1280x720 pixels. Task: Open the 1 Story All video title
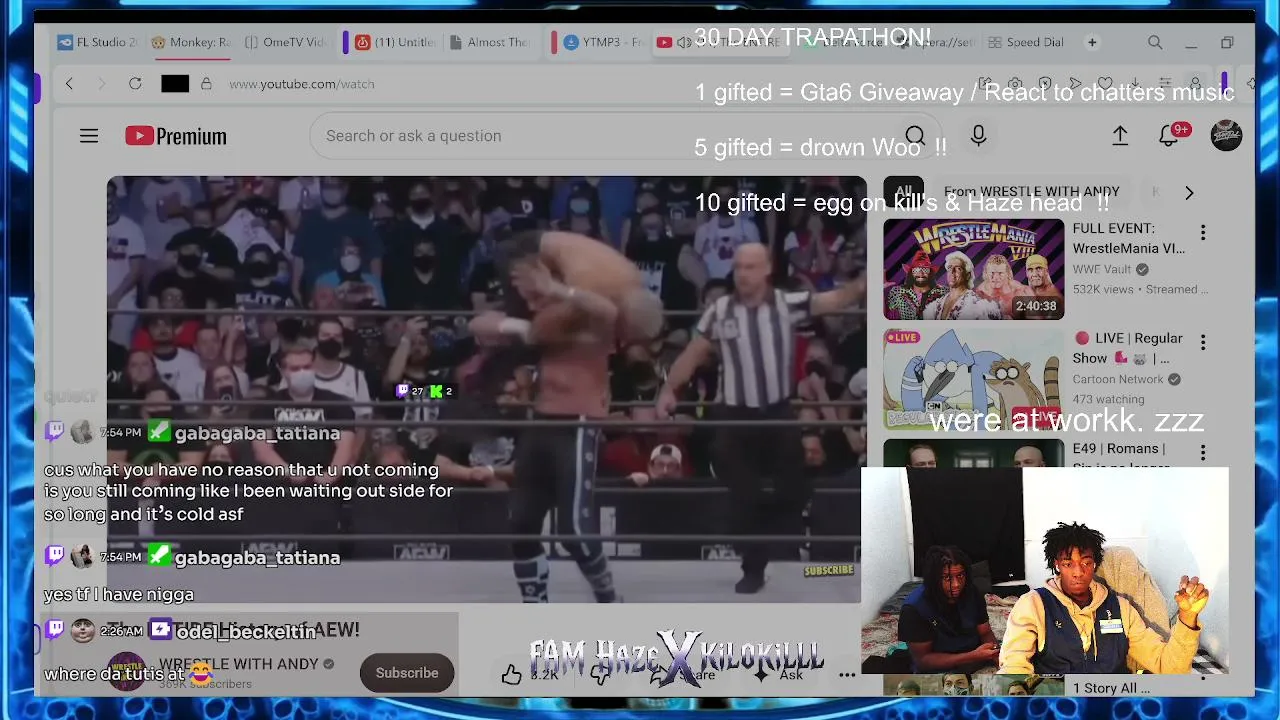click(1112, 688)
